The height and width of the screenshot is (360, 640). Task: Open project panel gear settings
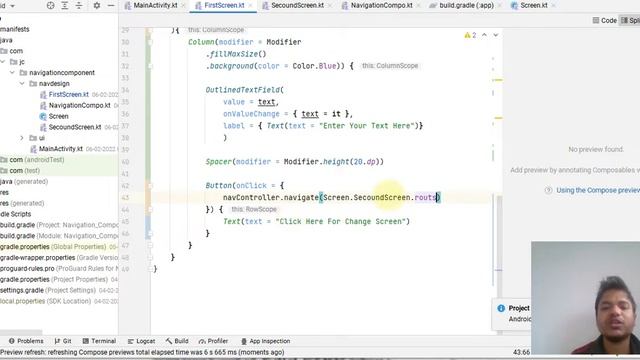tap(97, 6)
